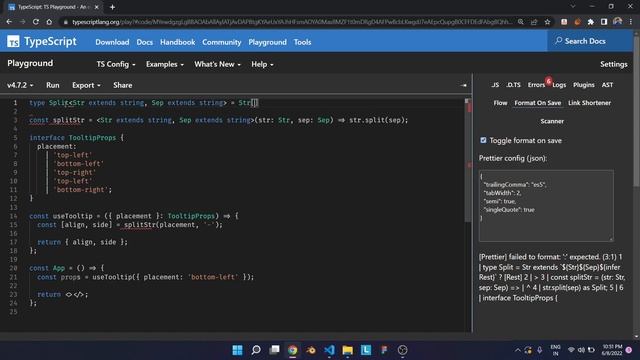The image size is (640, 360).
Task: Open the blue L app on the taskbar
Action: point(366,350)
